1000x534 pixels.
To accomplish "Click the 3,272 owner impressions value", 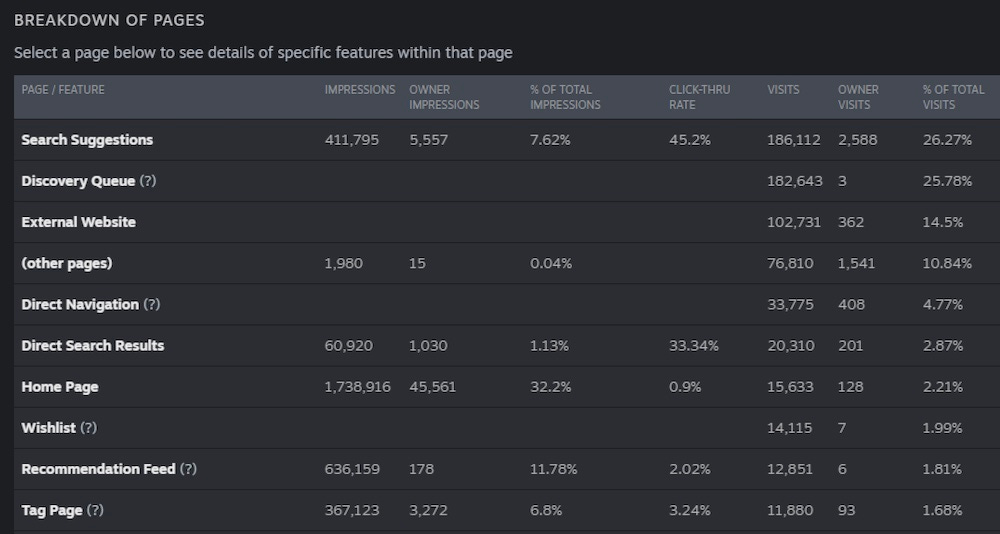I will tap(428, 510).
